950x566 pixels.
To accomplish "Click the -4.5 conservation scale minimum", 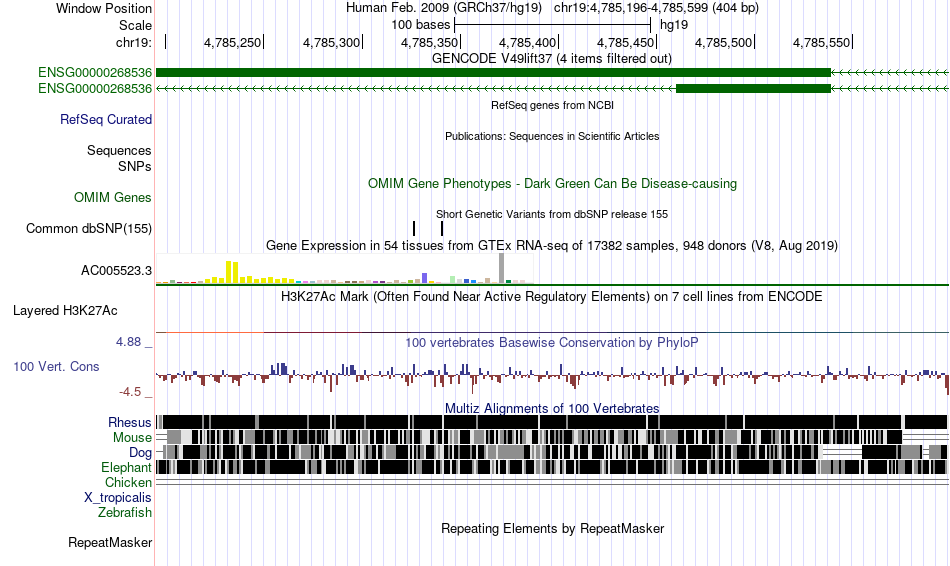I will point(130,392).
